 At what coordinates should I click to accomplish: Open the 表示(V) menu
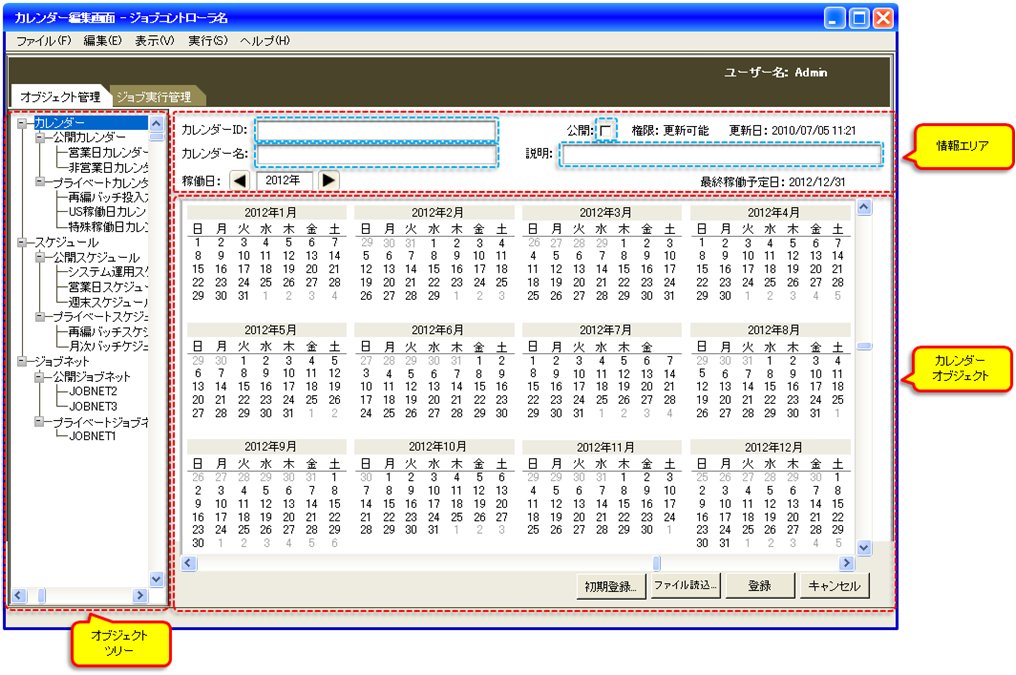point(154,41)
